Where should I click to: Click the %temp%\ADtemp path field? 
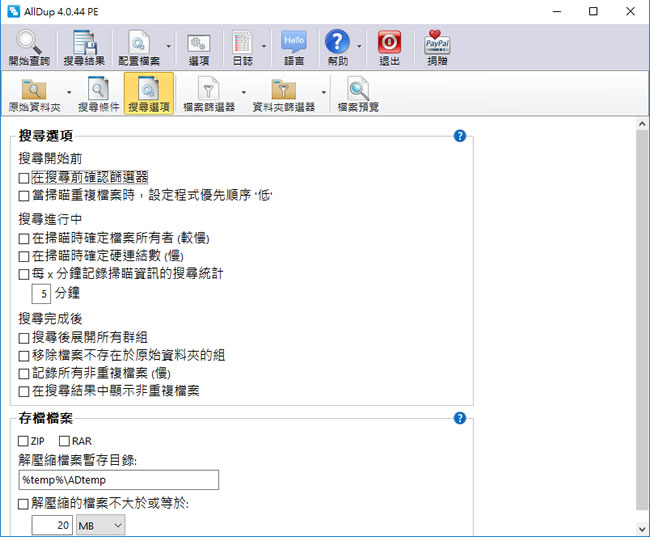(119, 480)
